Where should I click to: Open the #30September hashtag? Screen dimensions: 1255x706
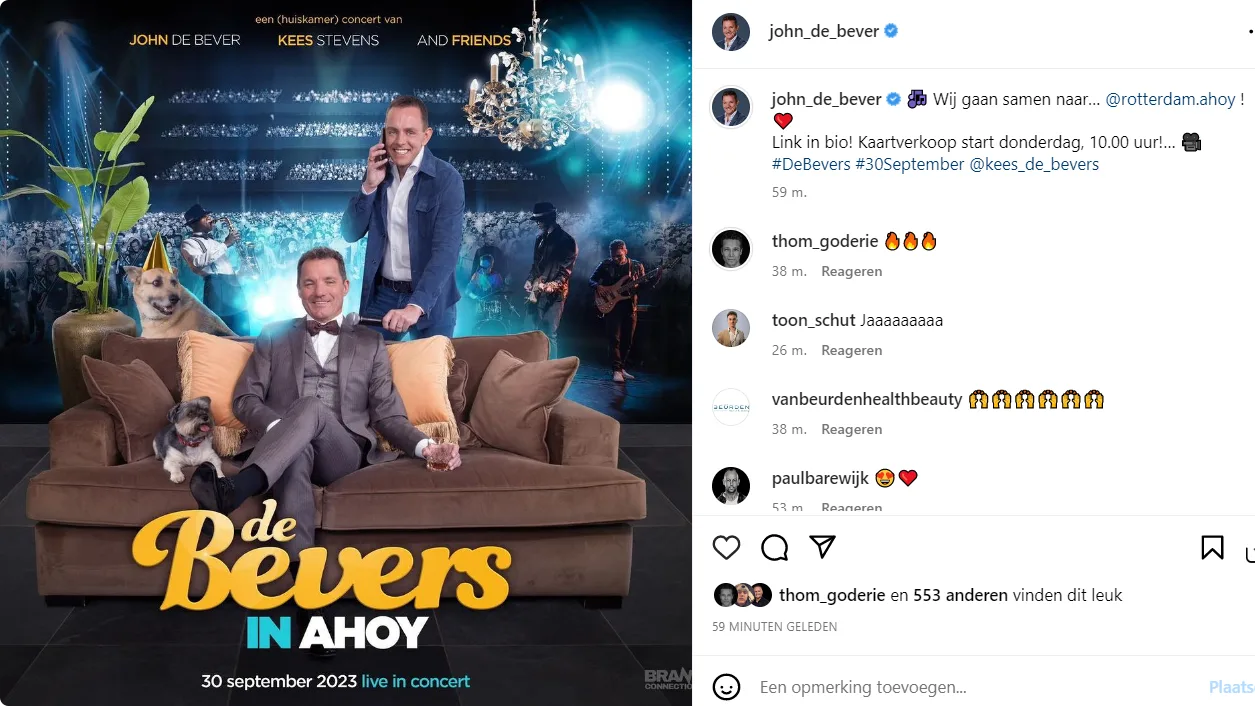tap(910, 164)
